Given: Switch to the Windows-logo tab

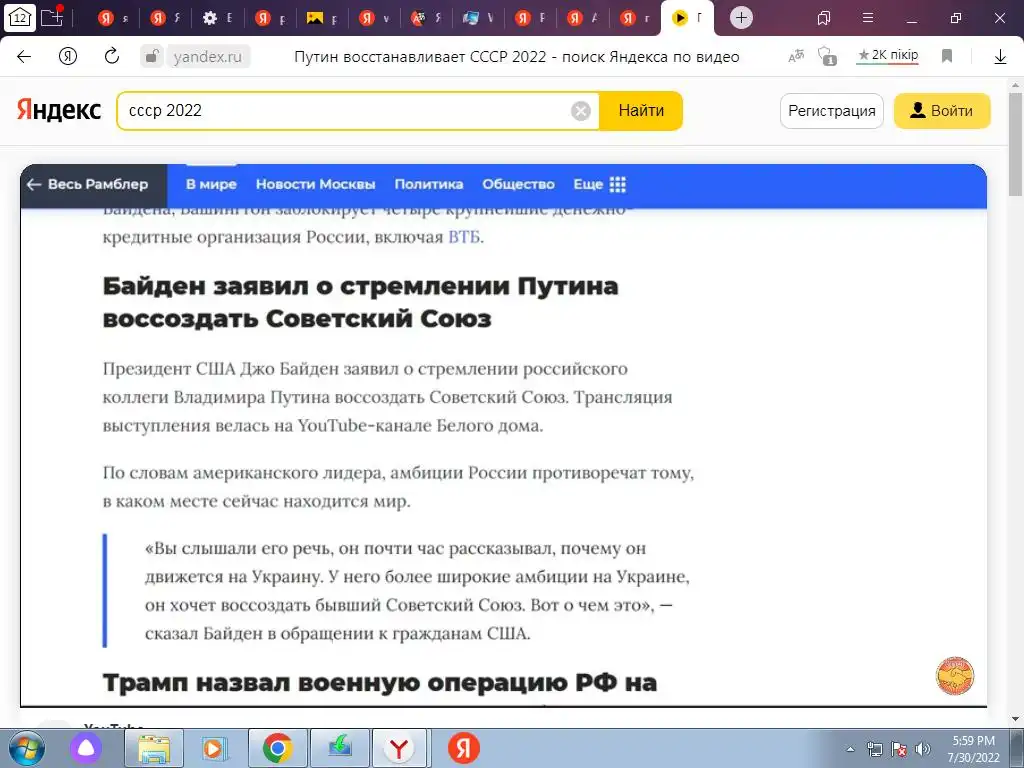Looking at the screenshot, I should (x=477, y=18).
